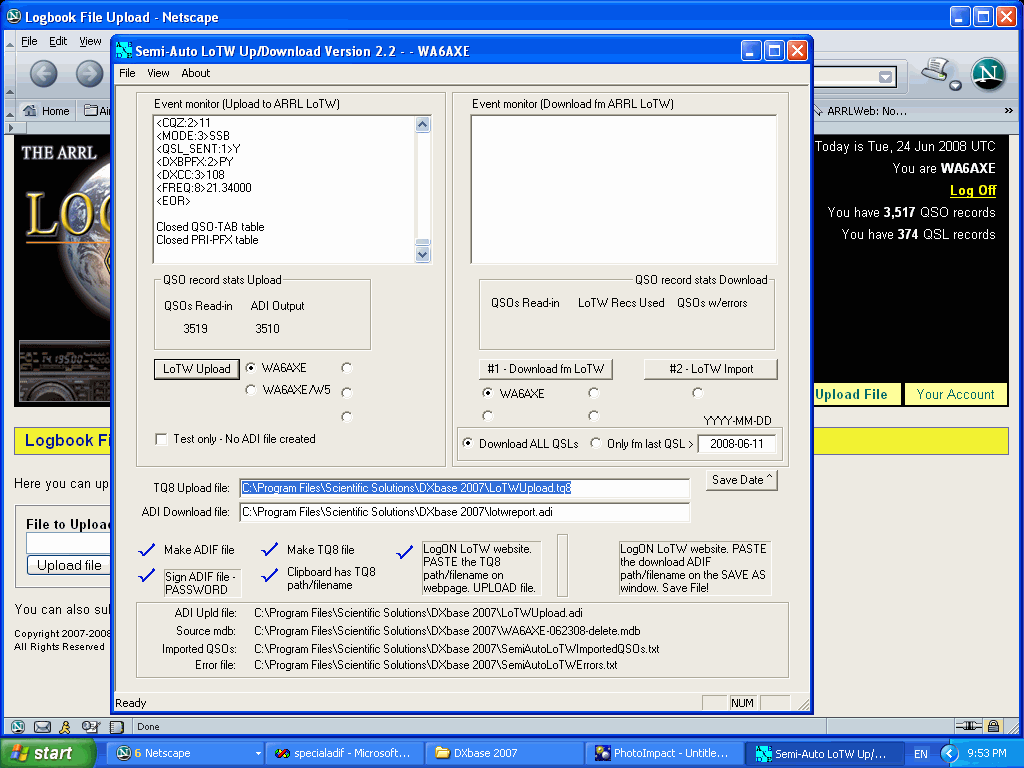Click Semi-Auto LoTW title bar icon
This screenshot has height=768, width=1024.
pyautogui.click(x=123, y=50)
